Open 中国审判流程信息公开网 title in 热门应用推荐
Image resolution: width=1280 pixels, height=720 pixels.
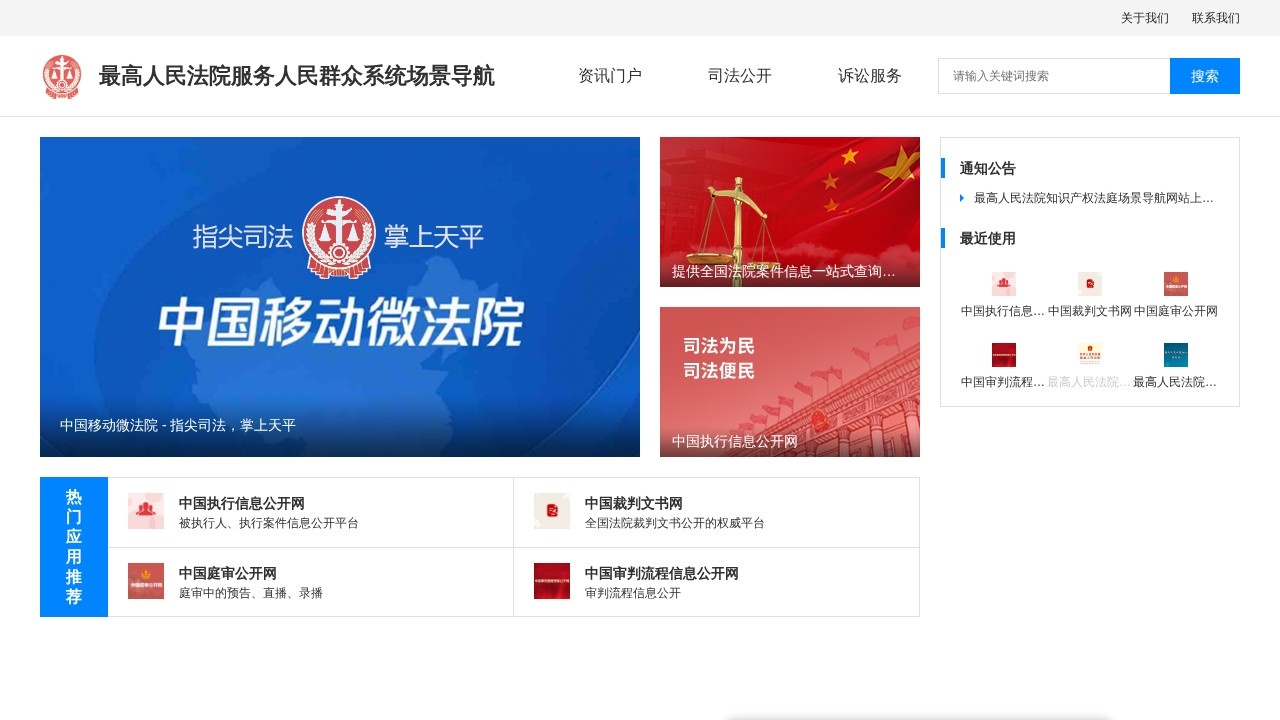(662, 573)
